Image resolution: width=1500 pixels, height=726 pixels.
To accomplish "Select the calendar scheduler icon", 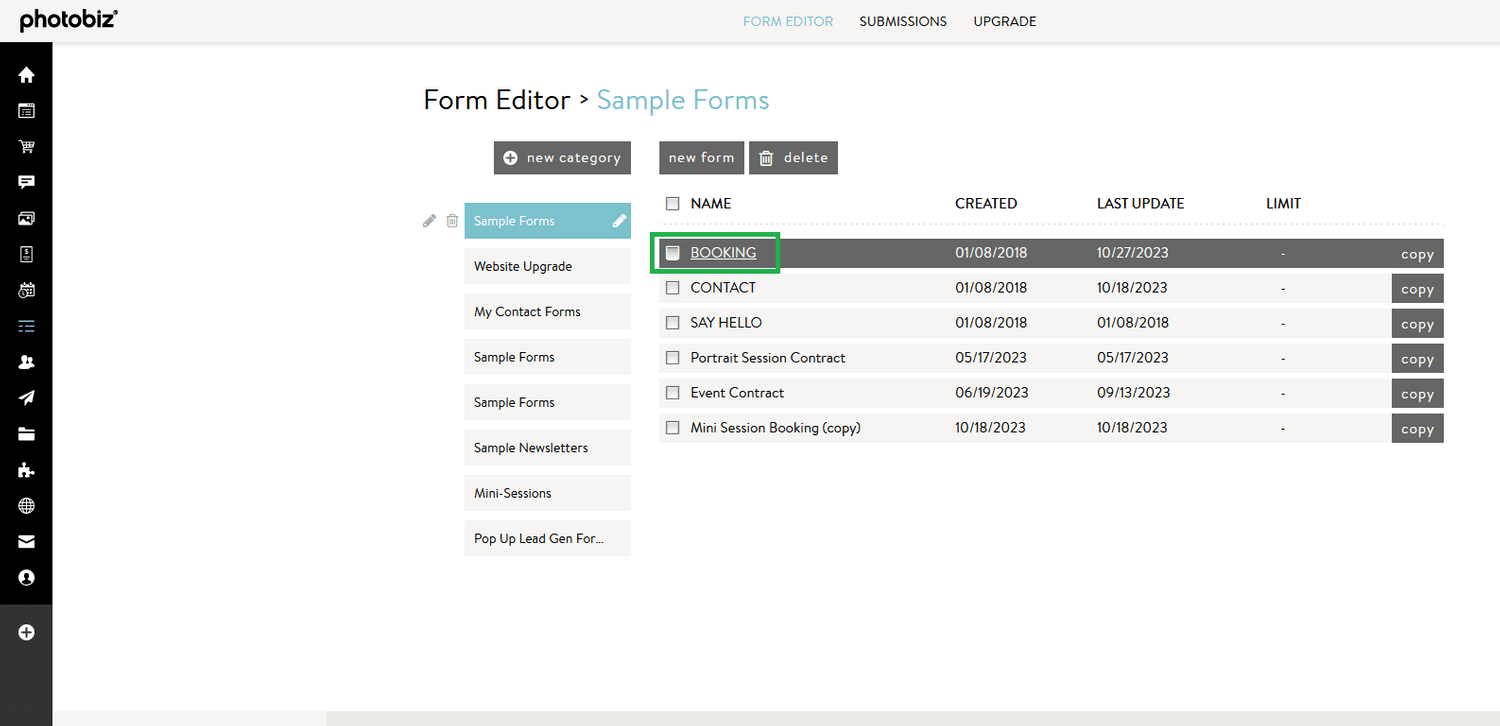I will tap(26, 290).
